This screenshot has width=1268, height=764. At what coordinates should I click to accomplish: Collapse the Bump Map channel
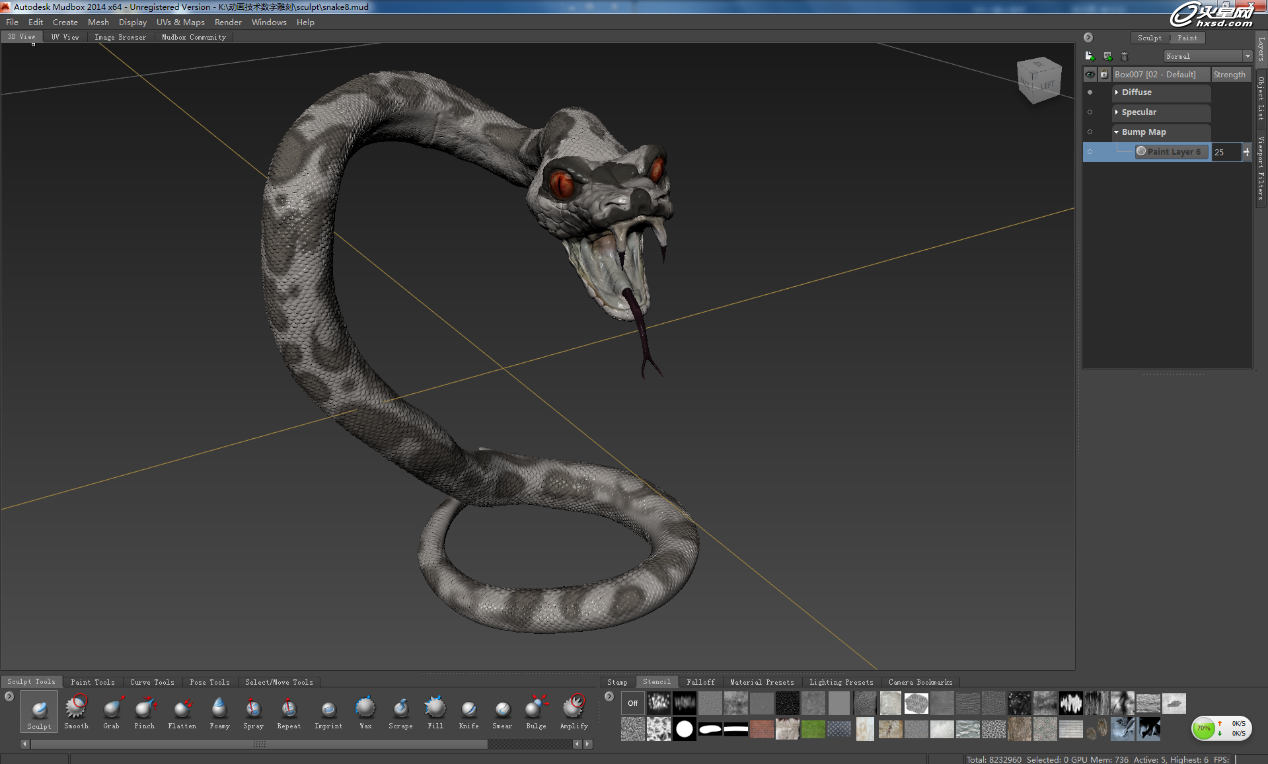(1116, 132)
